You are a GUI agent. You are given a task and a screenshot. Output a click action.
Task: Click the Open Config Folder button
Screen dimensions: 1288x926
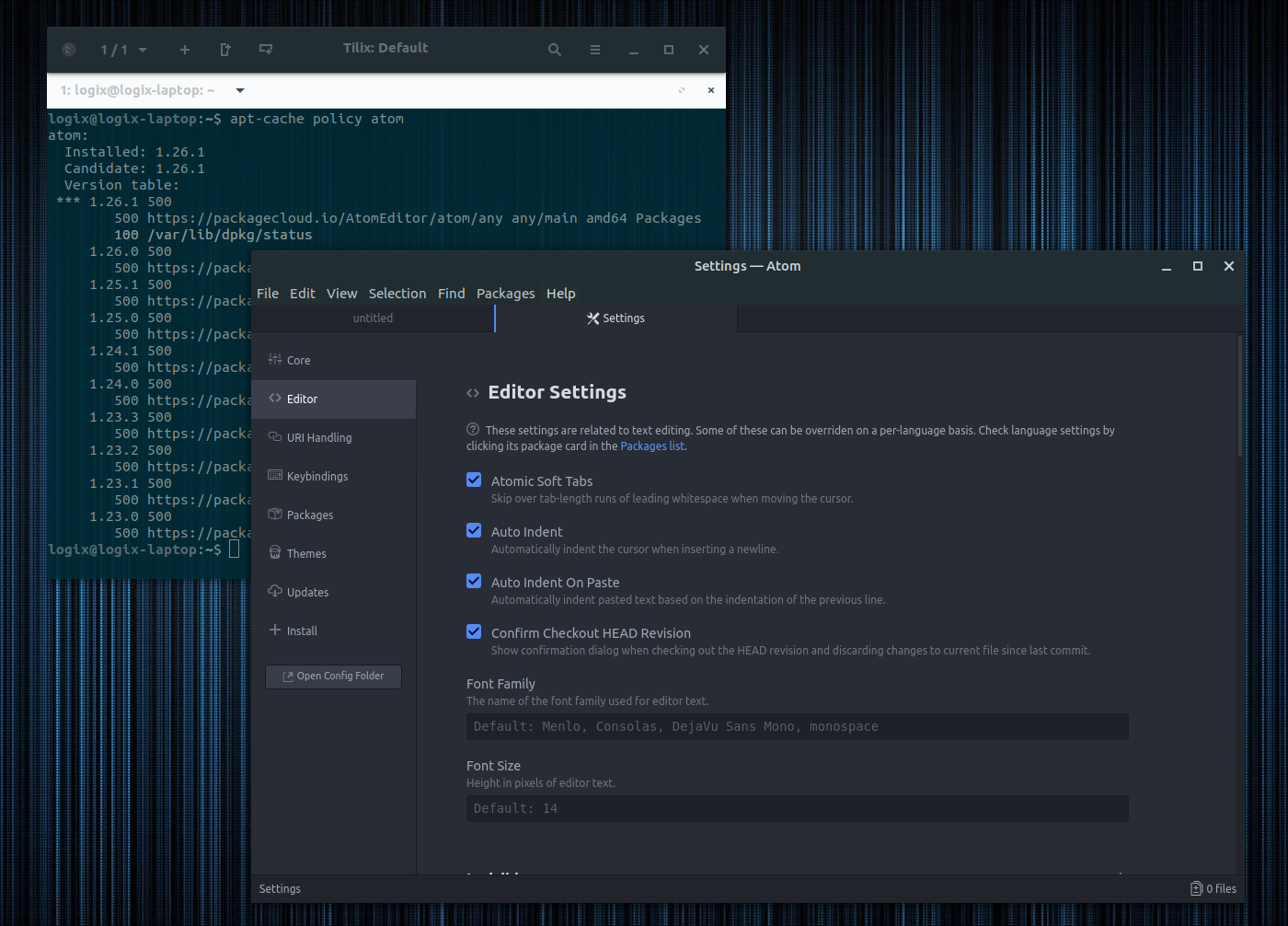[333, 677]
